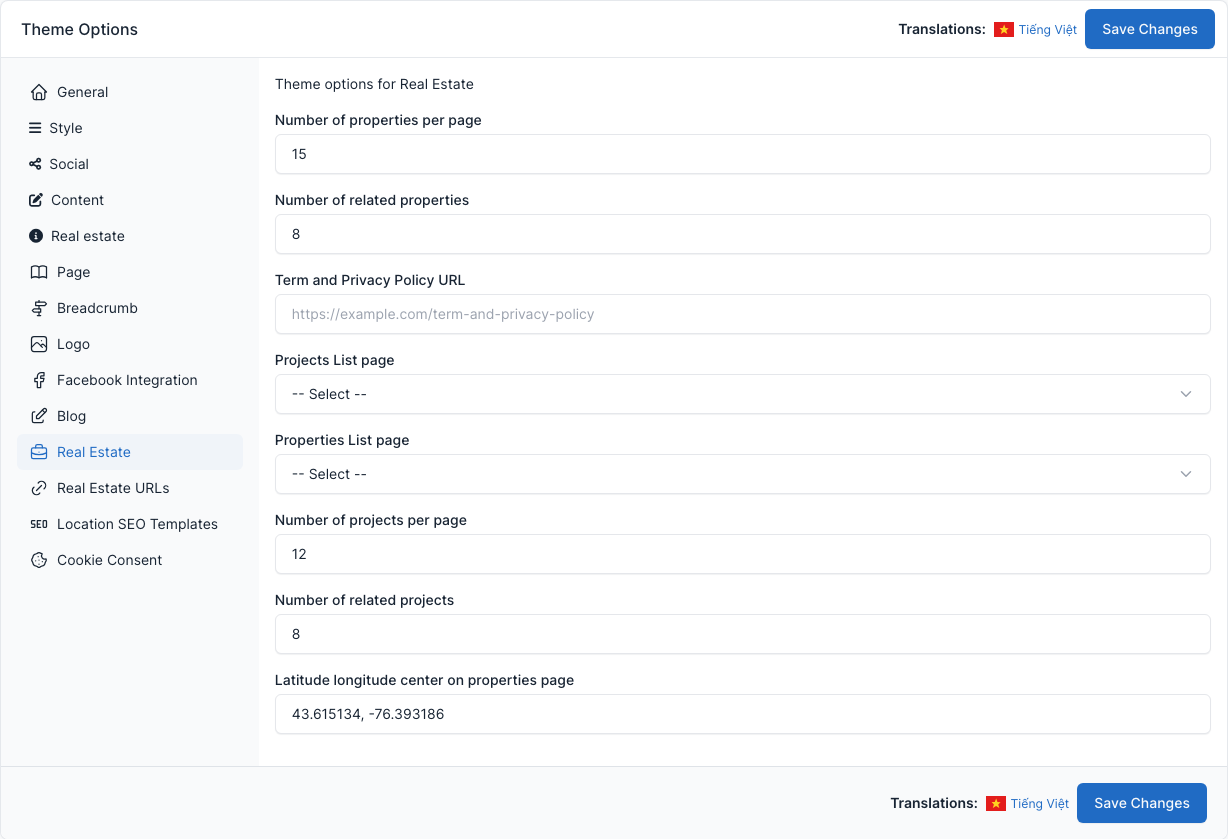Image resolution: width=1228 pixels, height=839 pixels.
Task: Click the image icon beside Logo
Action: click(x=39, y=344)
